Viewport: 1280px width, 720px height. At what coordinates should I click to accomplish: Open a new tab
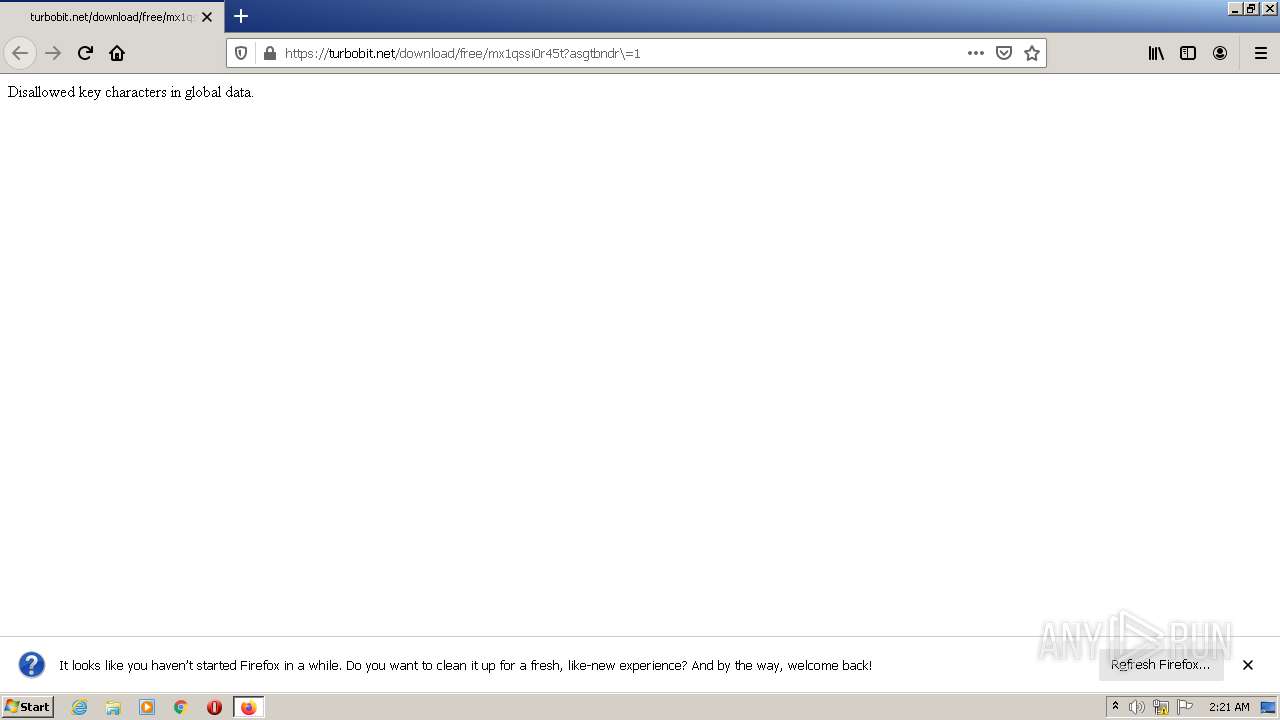coord(241,16)
